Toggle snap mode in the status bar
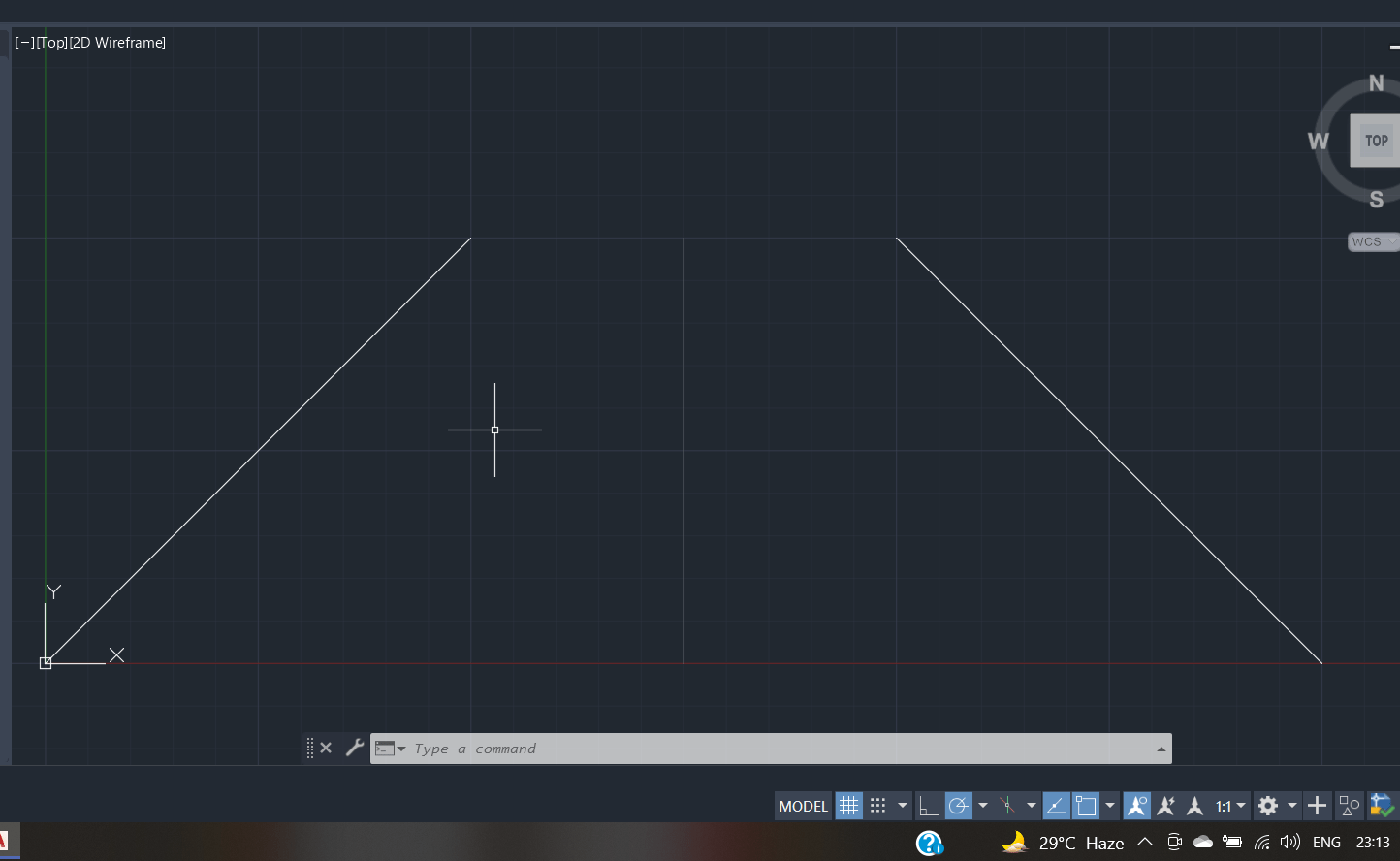1400x861 pixels. tap(878, 806)
